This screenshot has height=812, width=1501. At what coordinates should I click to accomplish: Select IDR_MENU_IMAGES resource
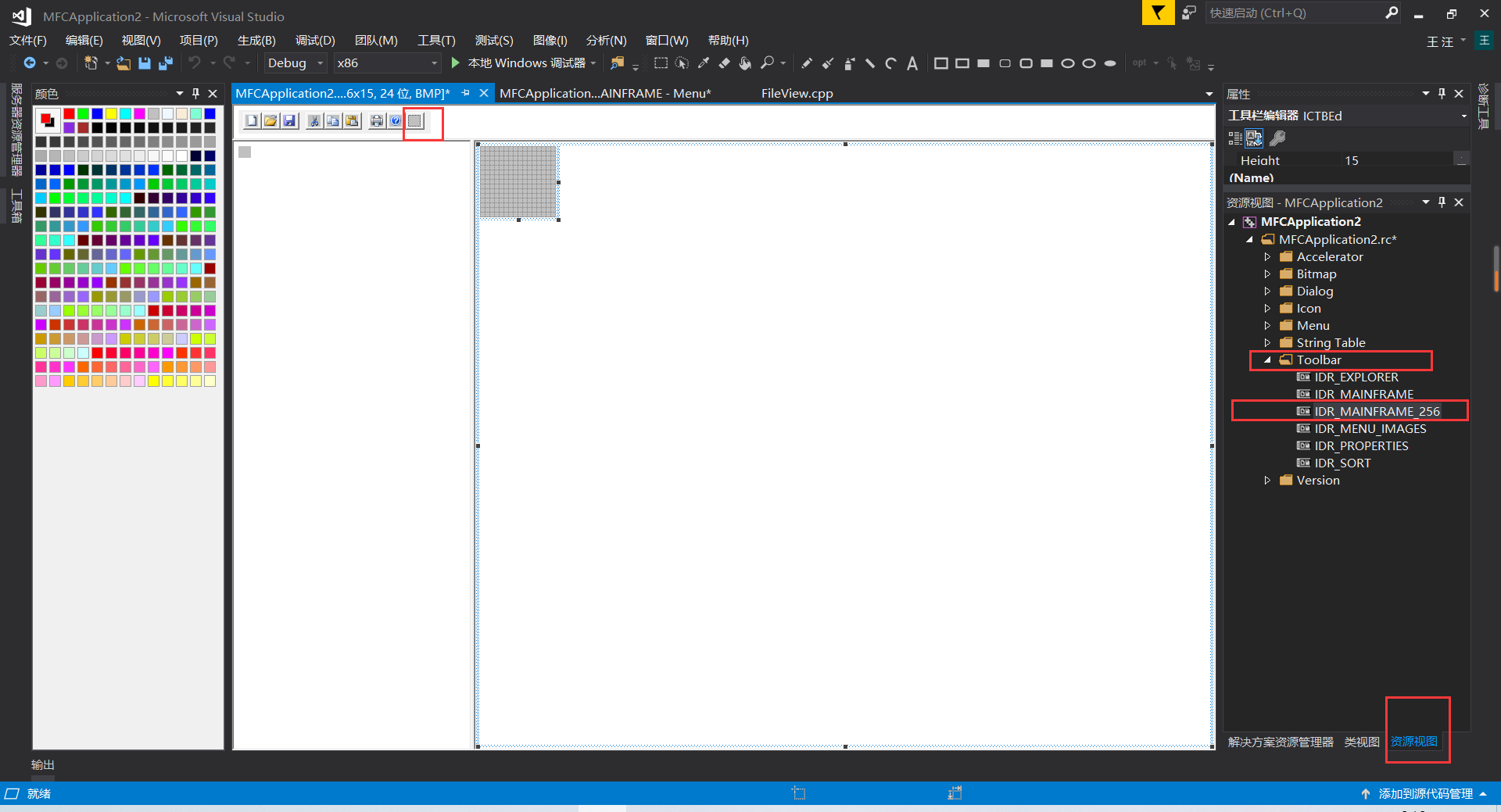pos(1370,429)
